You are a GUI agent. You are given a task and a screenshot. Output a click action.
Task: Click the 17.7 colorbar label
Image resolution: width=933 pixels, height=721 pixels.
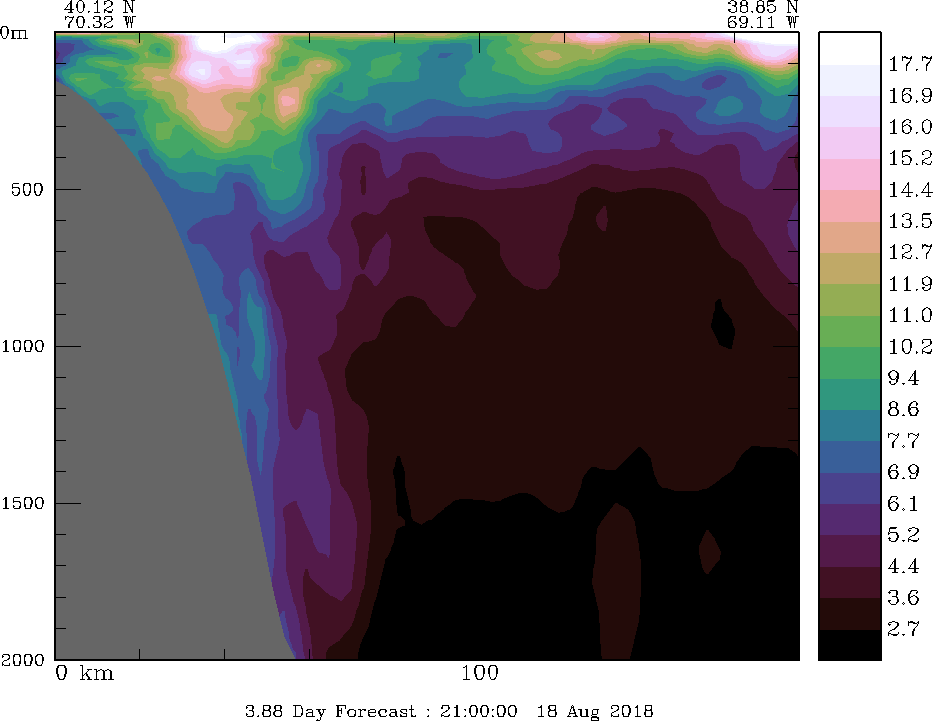909,64
